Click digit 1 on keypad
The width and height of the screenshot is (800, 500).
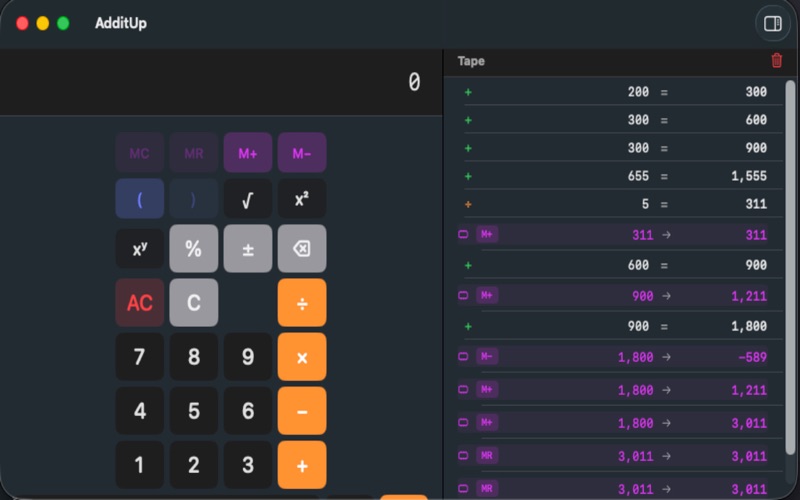tap(140, 465)
